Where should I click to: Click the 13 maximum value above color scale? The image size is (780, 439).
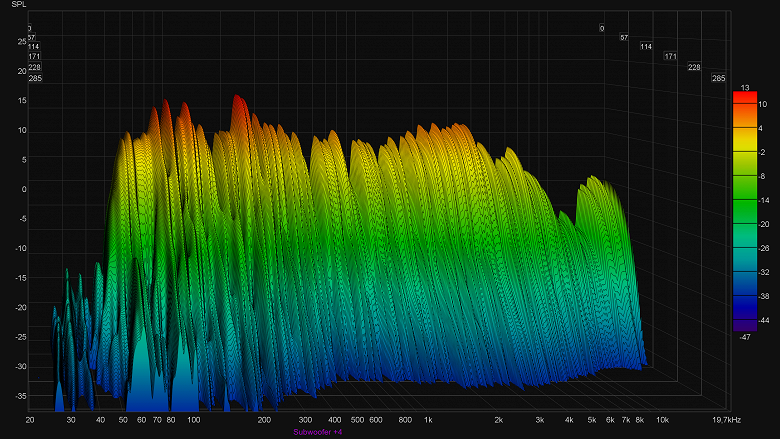click(x=745, y=88)
